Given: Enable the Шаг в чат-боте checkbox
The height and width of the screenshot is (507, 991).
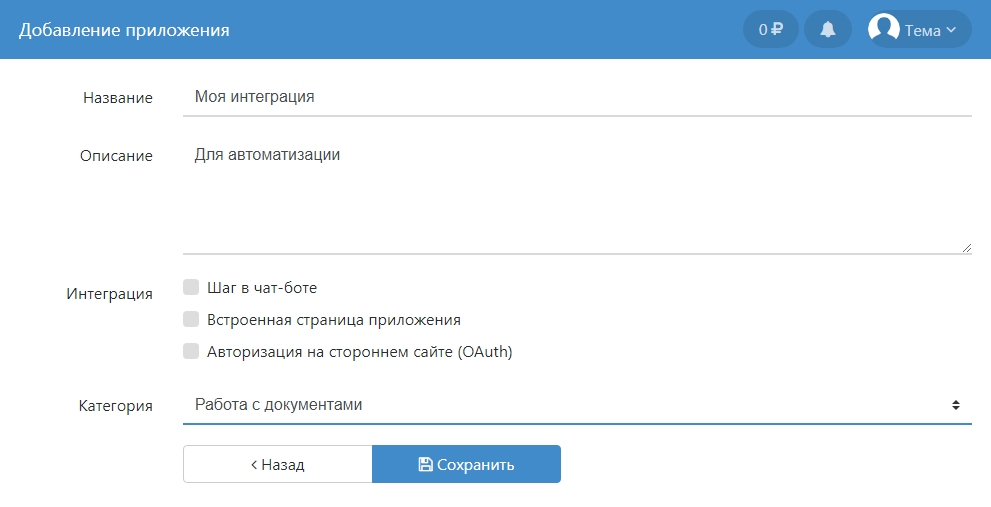Looking at the screenshot, I should tap(191, 288).
